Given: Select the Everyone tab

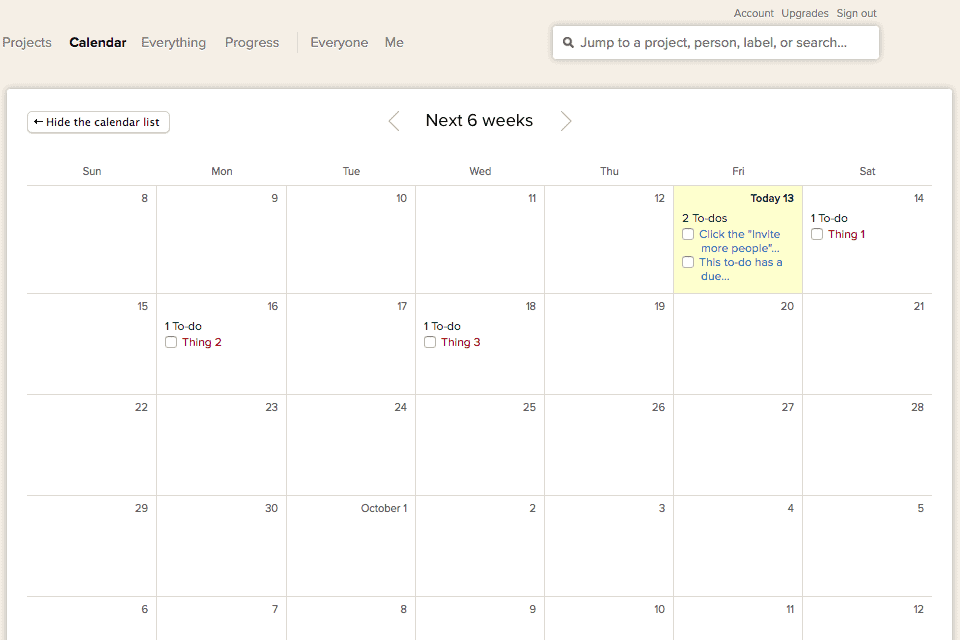Looking at the screenshot, I should pyautogui.click(x=339, y=43).
